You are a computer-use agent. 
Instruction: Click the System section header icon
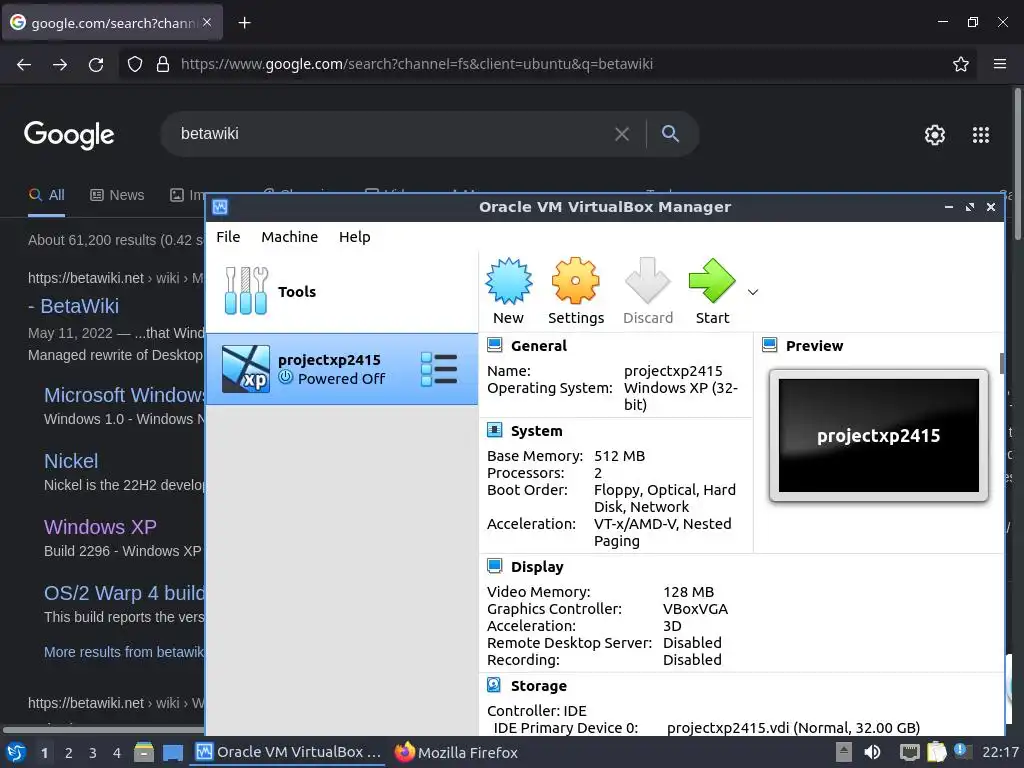point(494,430)
